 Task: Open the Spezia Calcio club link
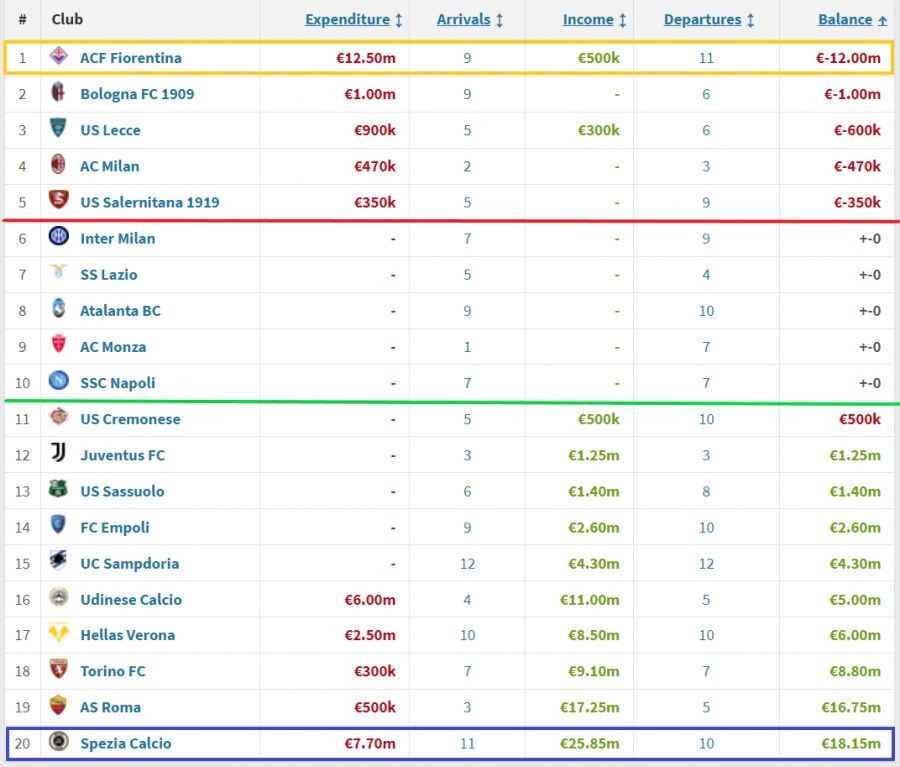point(125,743)
